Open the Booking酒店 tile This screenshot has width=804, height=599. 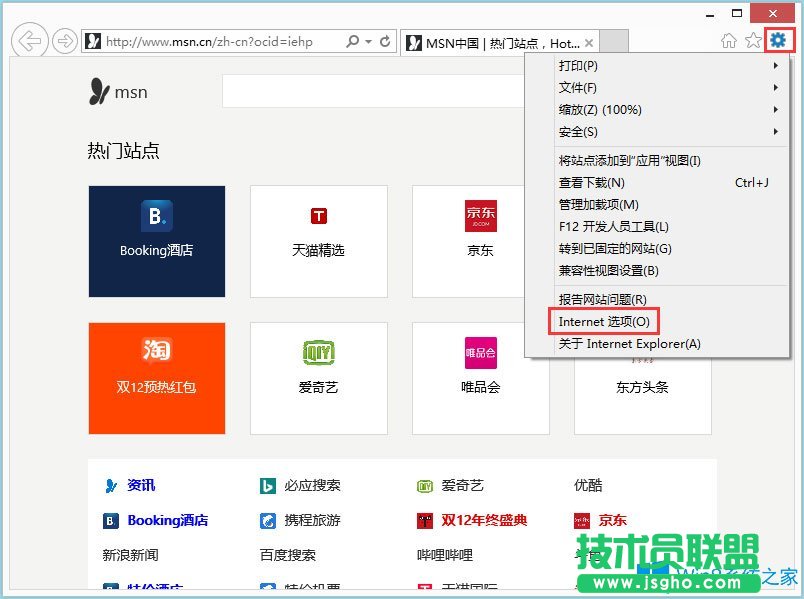156,240
